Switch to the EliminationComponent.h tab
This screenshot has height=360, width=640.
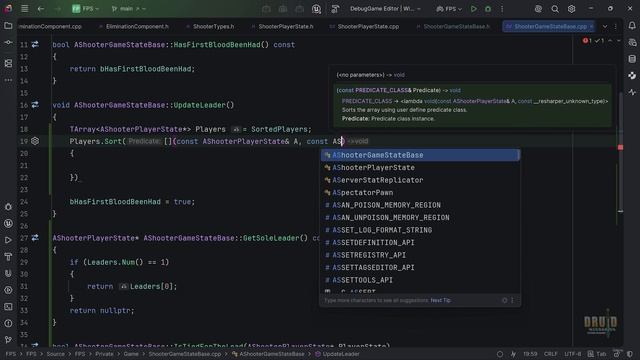(137, 27)
